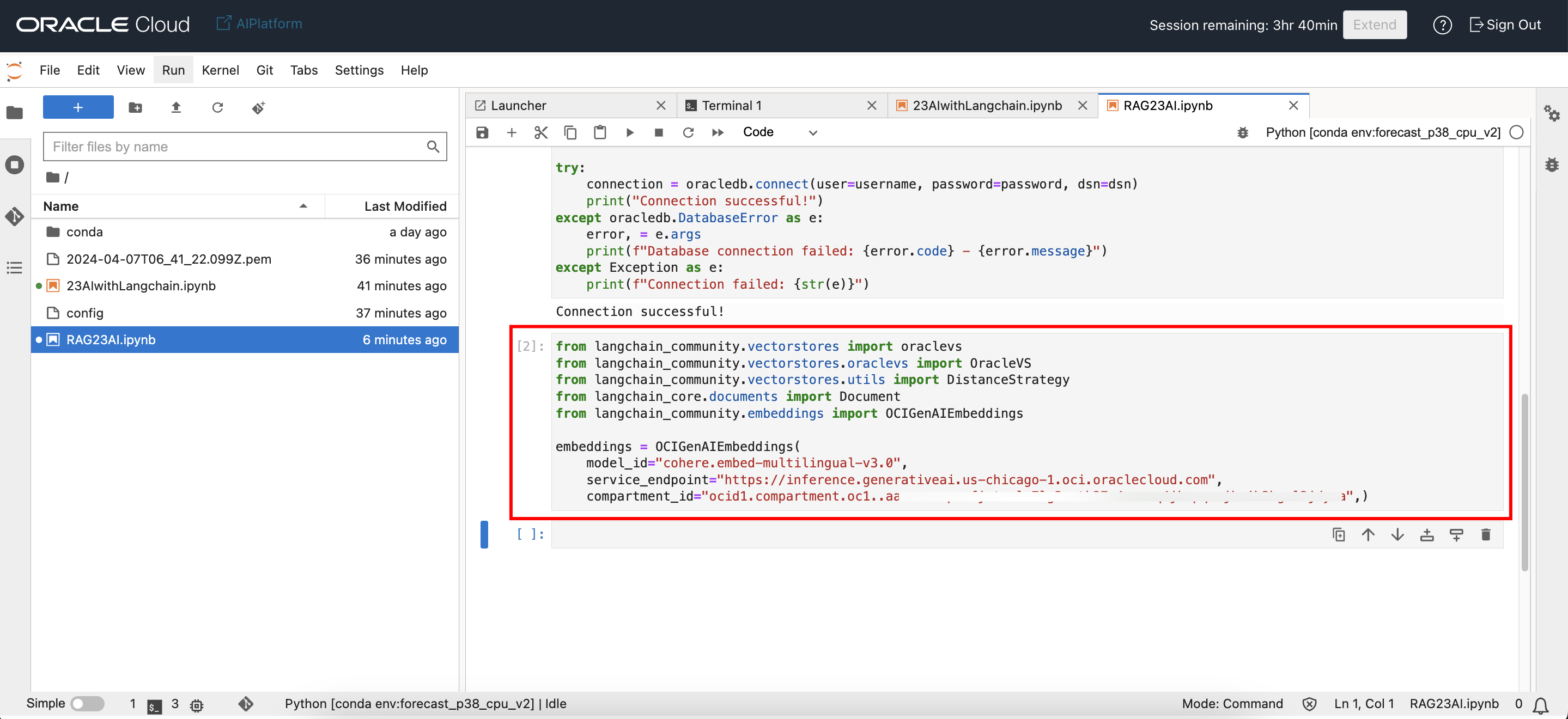This screenshot has height=719, width=1568.
Task: Upload files using the upload arrow icon
Action: (x=176, y=108)
